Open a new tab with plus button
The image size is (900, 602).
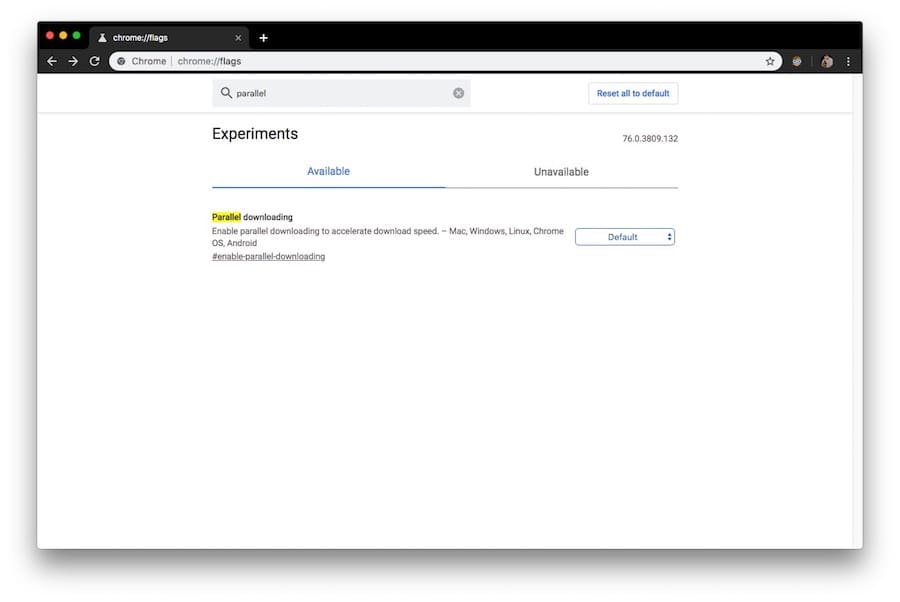(x=264, y=38)
